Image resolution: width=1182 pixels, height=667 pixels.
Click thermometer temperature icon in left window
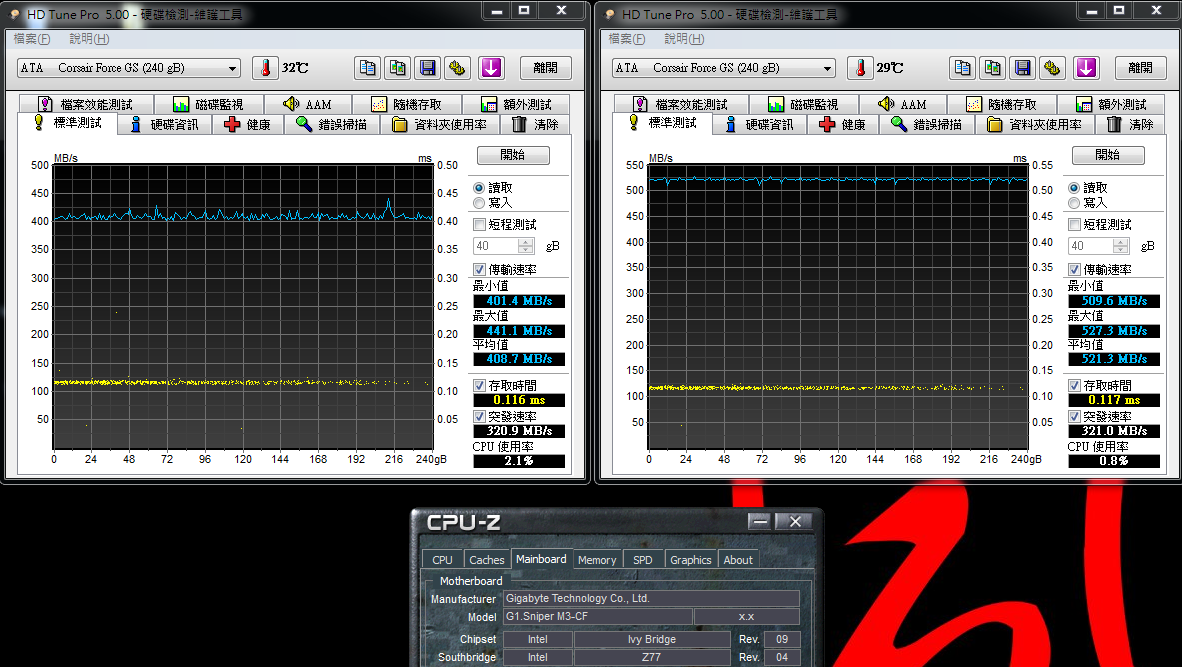[265, 68]
